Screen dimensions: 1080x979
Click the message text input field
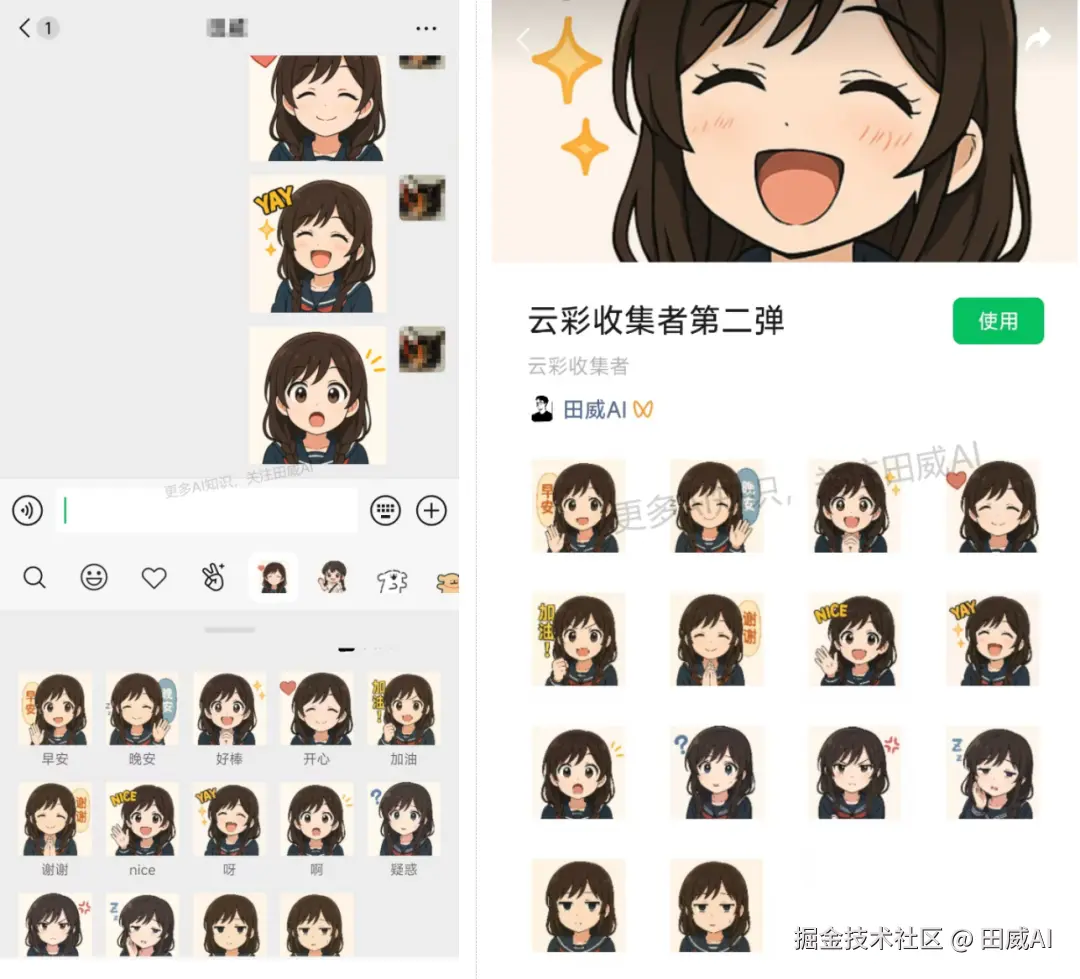[207, 511]
